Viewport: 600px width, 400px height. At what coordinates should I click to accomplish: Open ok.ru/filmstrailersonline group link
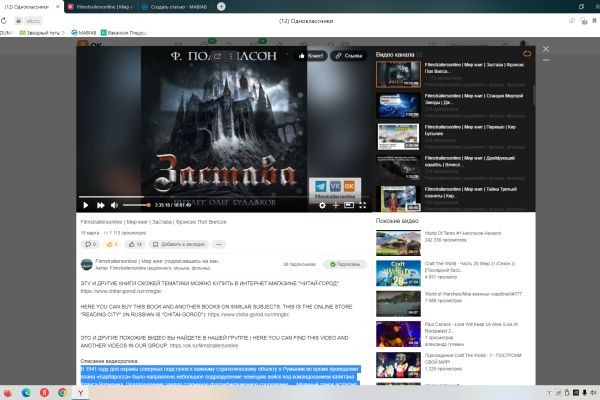(204, 346)
